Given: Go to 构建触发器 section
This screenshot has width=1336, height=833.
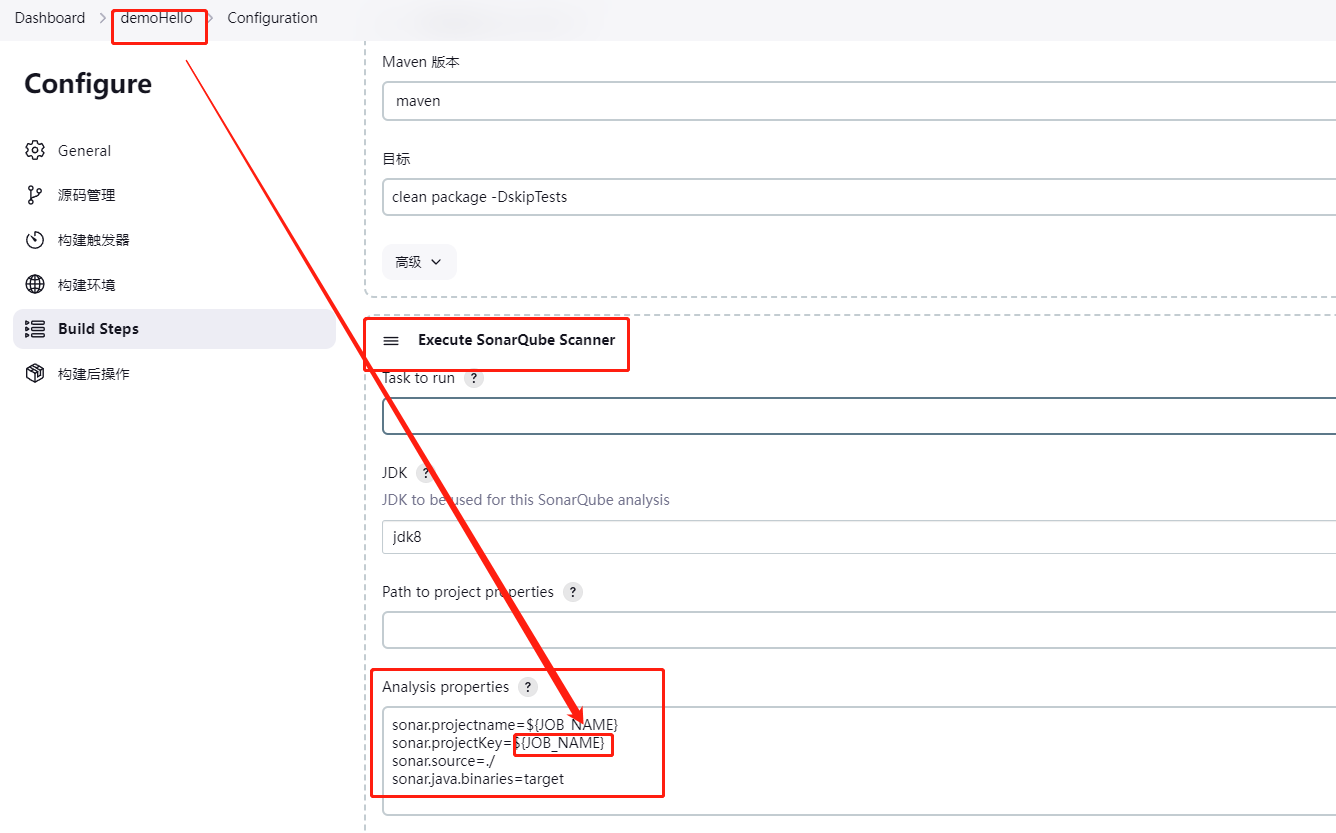Looking at the screenshot, I should [x=174, y=240].
